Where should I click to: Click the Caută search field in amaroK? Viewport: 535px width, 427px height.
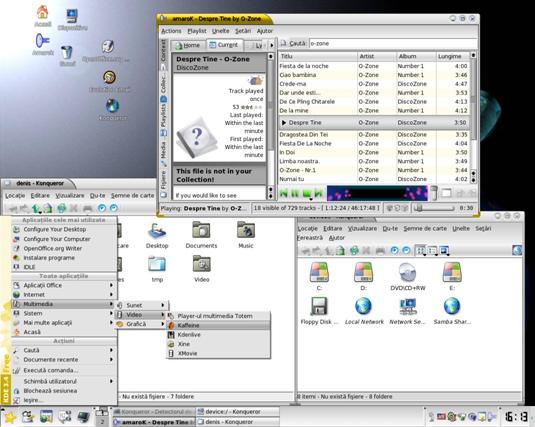(x=392, y=43)
